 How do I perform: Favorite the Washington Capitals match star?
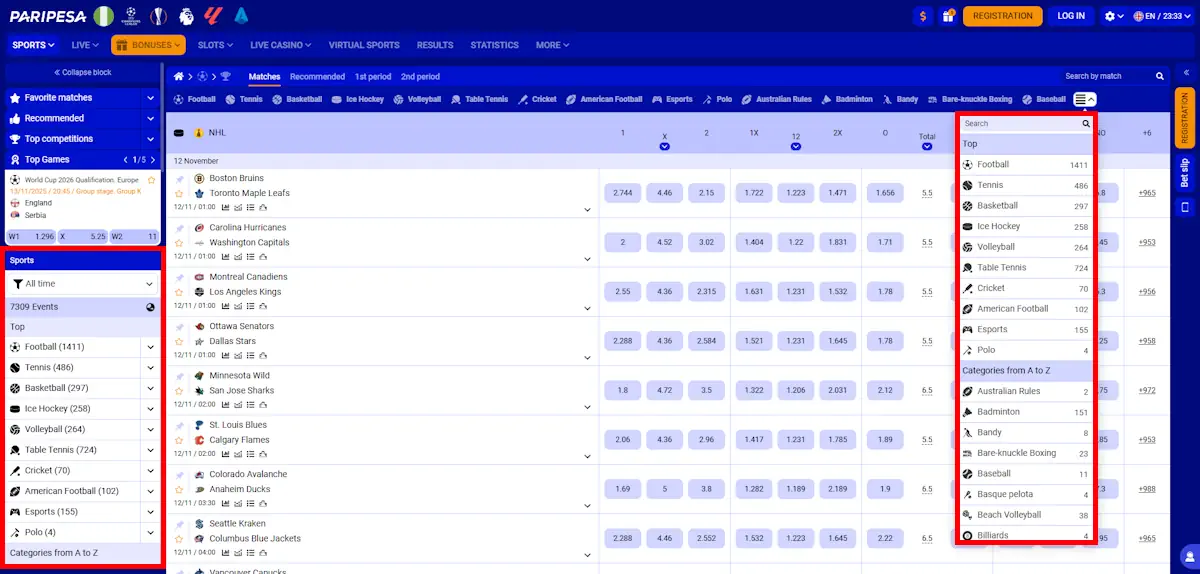[179, 242]
